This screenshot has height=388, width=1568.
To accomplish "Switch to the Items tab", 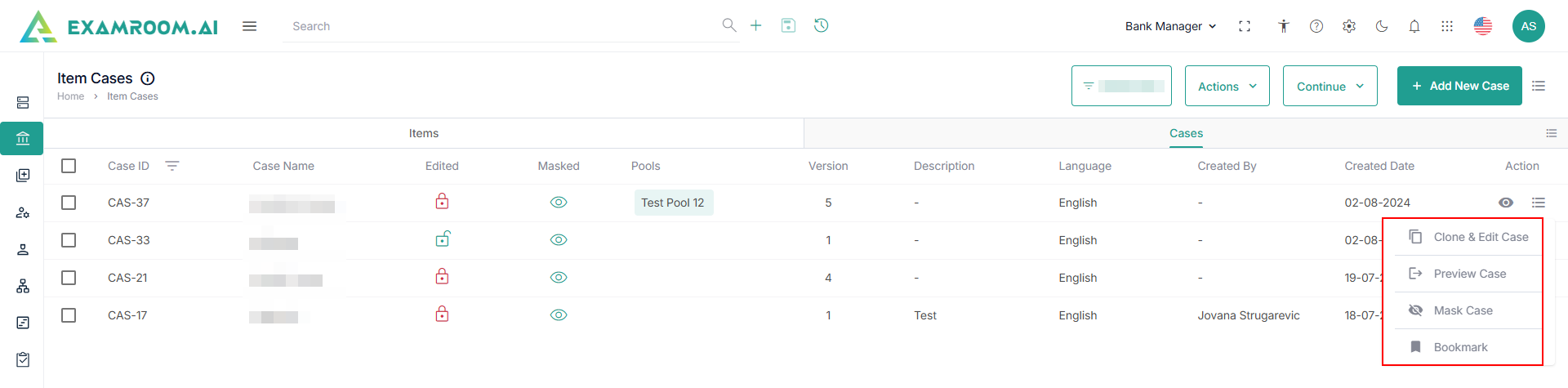I will tap(424, 133).
